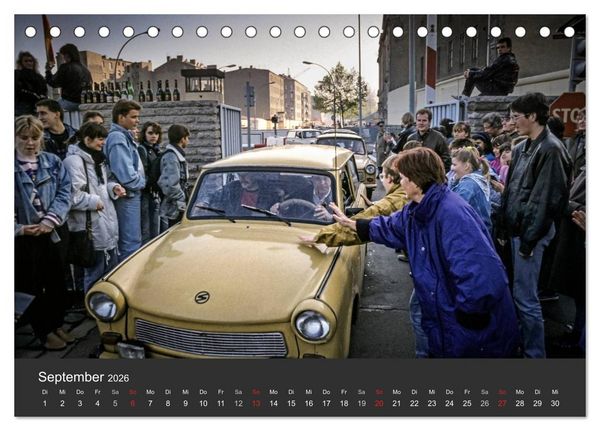
Task: Select date 19 in the calendar strip
Action: (x=362, y=403)
